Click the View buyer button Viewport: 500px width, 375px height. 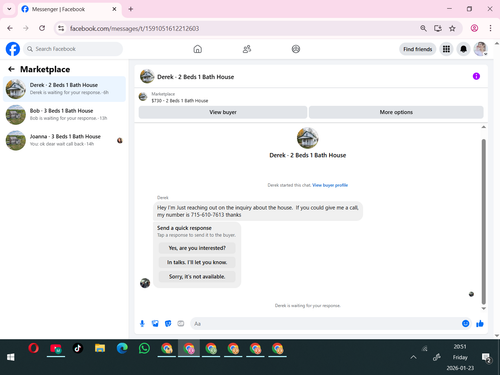click(223, 112)
